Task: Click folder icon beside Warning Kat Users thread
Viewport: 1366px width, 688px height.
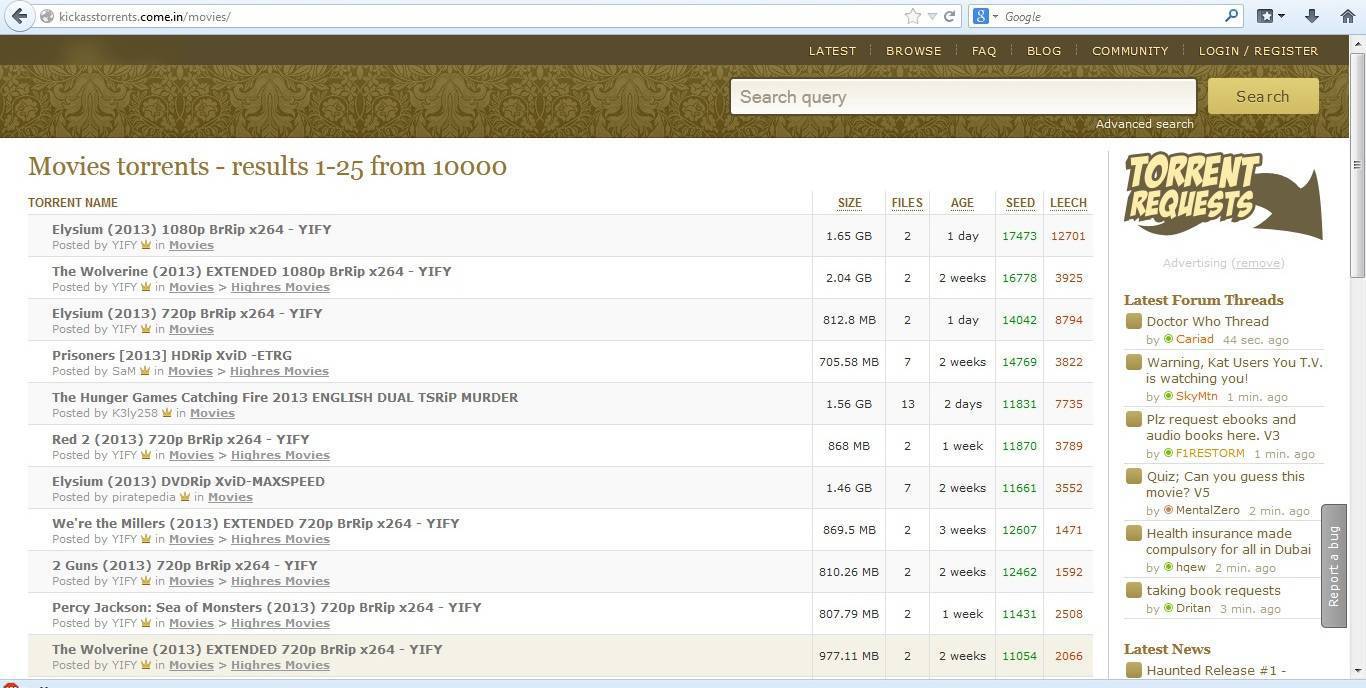Action: click(1133, 362)
